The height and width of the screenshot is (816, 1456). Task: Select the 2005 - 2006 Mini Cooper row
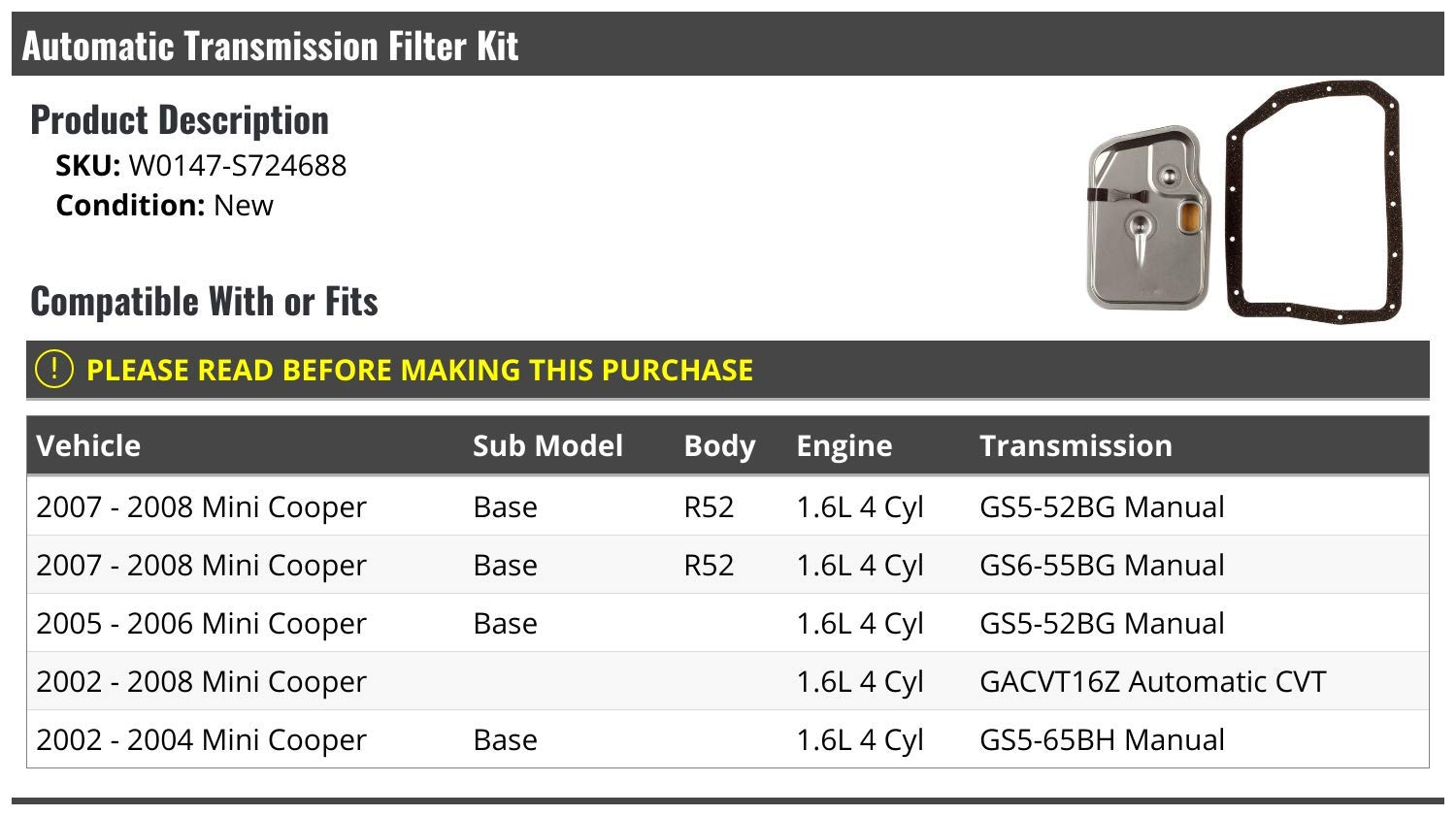click(x=727, y=623)
